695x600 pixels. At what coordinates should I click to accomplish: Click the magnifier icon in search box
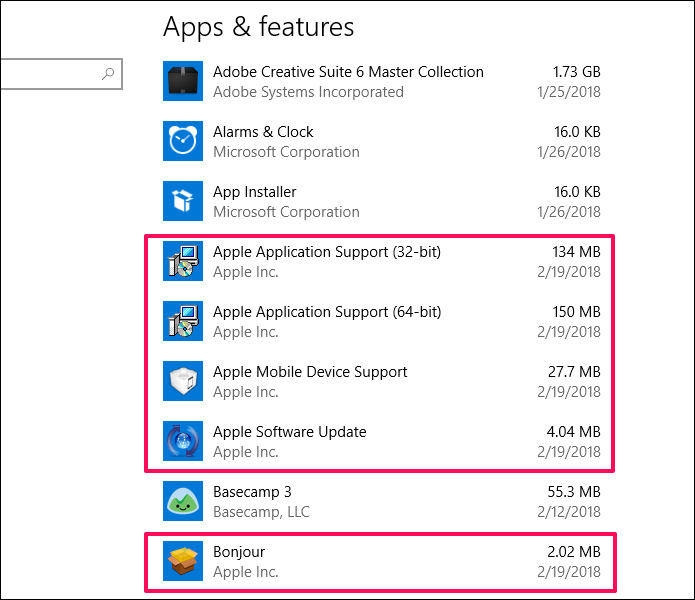108,74
